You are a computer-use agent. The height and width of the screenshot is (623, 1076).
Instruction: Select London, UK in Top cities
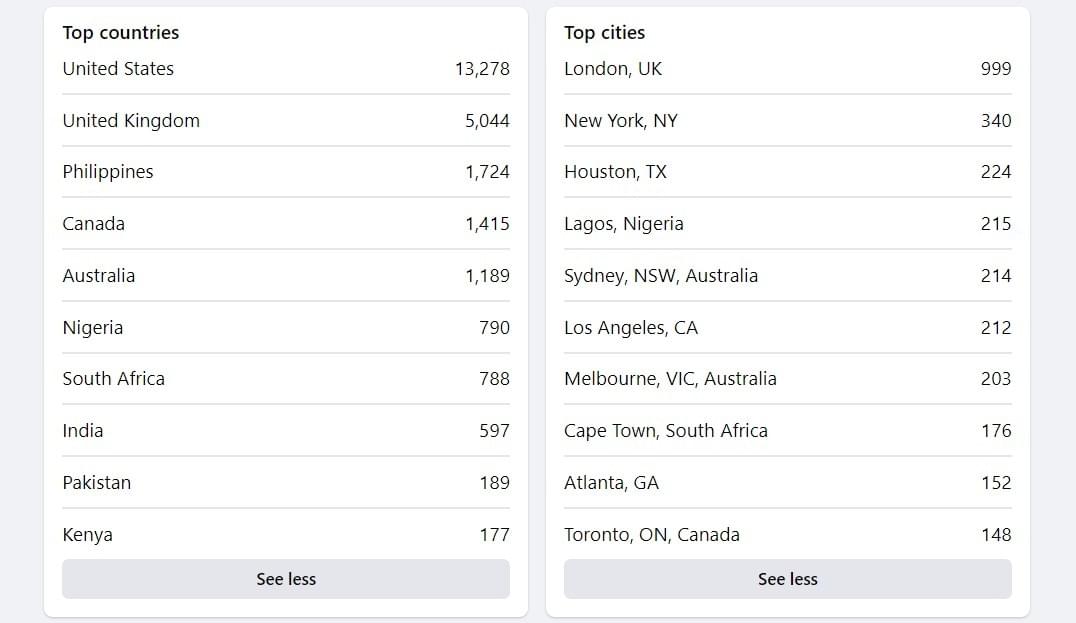point(787,69)
